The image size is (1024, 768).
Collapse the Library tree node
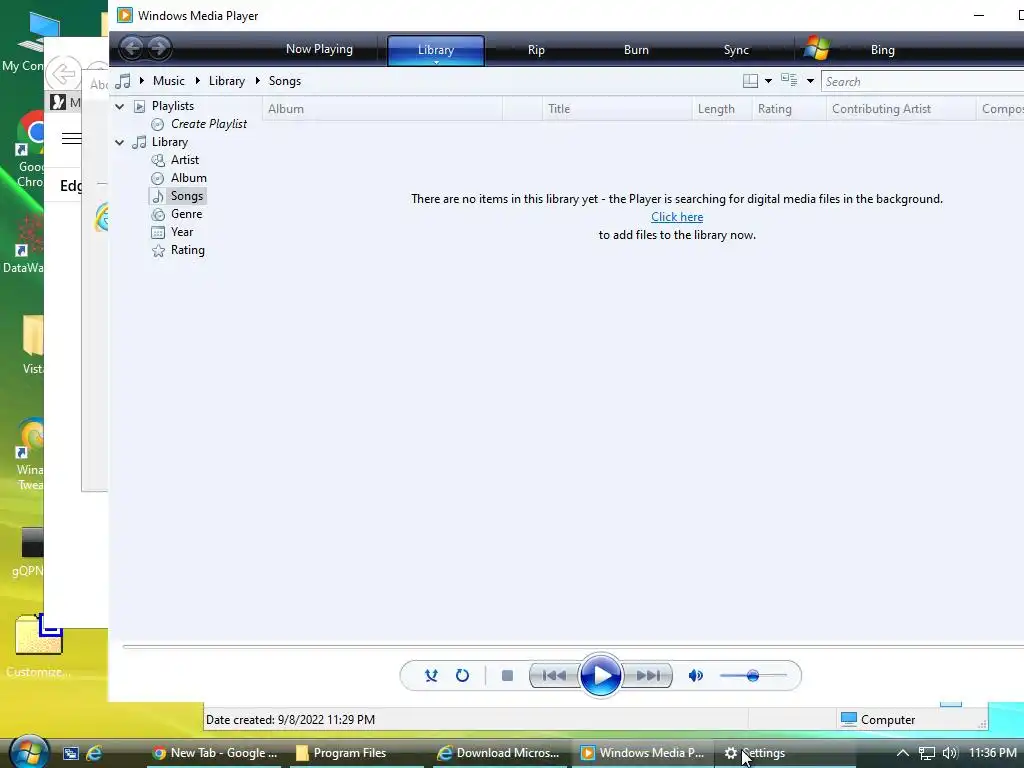[x=120, y=142]
